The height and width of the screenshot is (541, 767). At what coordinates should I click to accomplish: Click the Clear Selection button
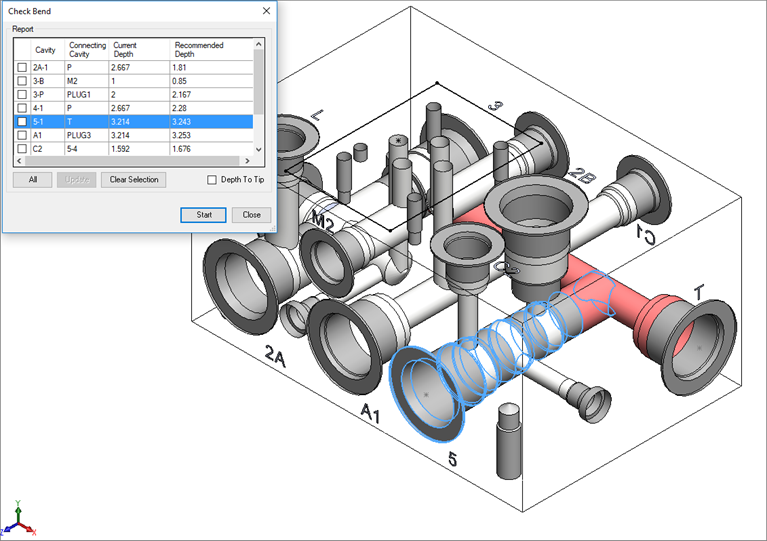[x=133, y=180]
